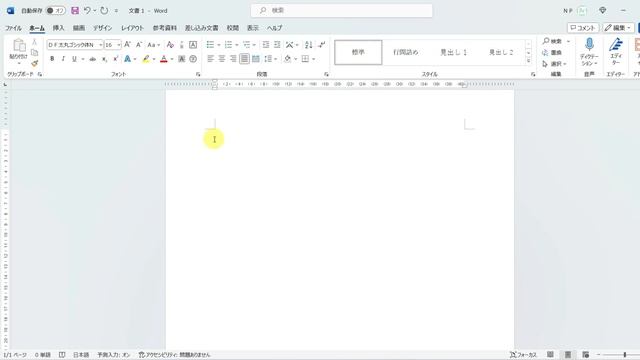The width and height of the screenshot is (640, 360).
Task: Switch to Read Mode view in status bar
Action: point(550,355)
